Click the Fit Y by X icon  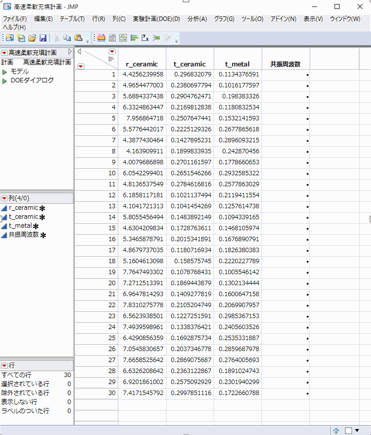(x=145, y=38)
